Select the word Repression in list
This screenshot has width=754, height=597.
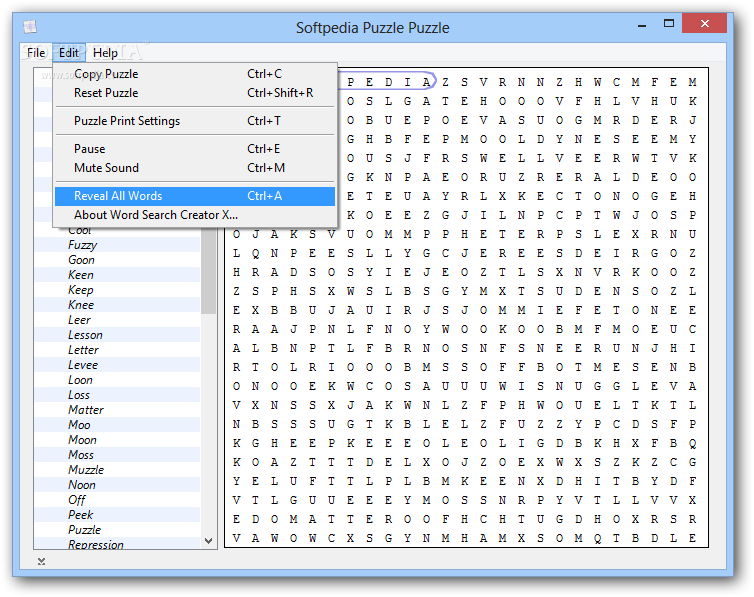point(96,545)
